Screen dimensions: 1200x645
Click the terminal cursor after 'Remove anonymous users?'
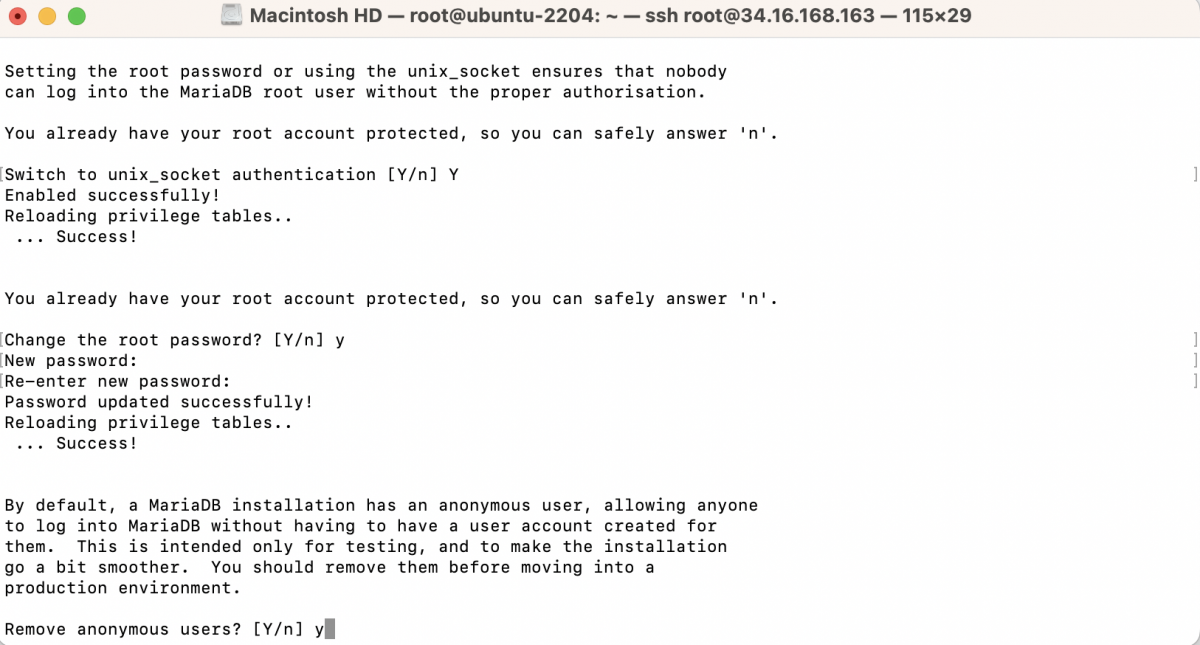[x=330, y=629]
